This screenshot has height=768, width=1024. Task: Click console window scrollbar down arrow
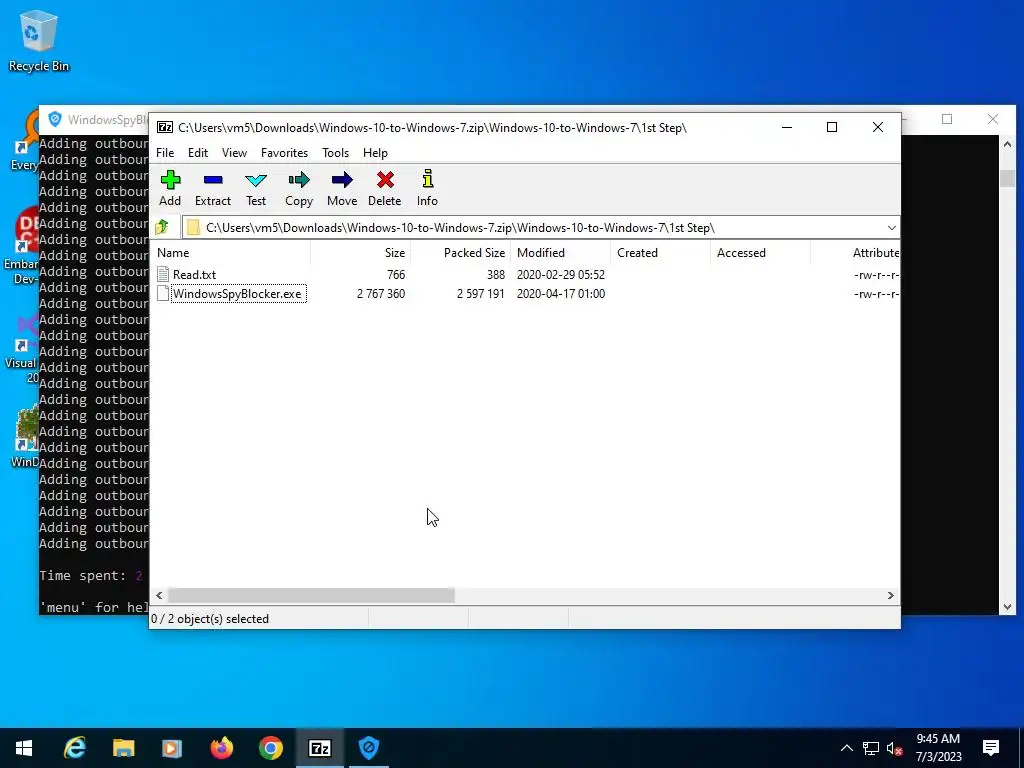tap(1007, 607)
